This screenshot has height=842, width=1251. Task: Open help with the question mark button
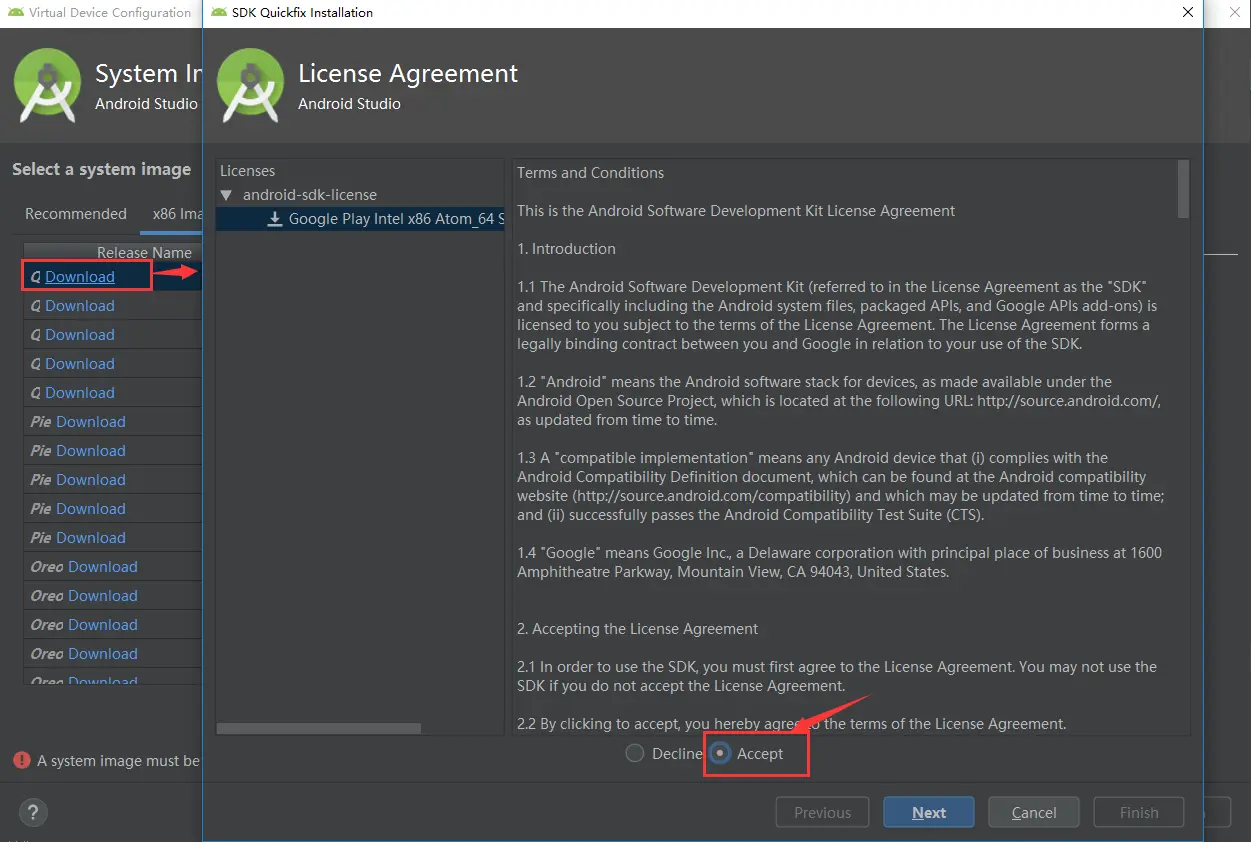click(x=33, y=812)
